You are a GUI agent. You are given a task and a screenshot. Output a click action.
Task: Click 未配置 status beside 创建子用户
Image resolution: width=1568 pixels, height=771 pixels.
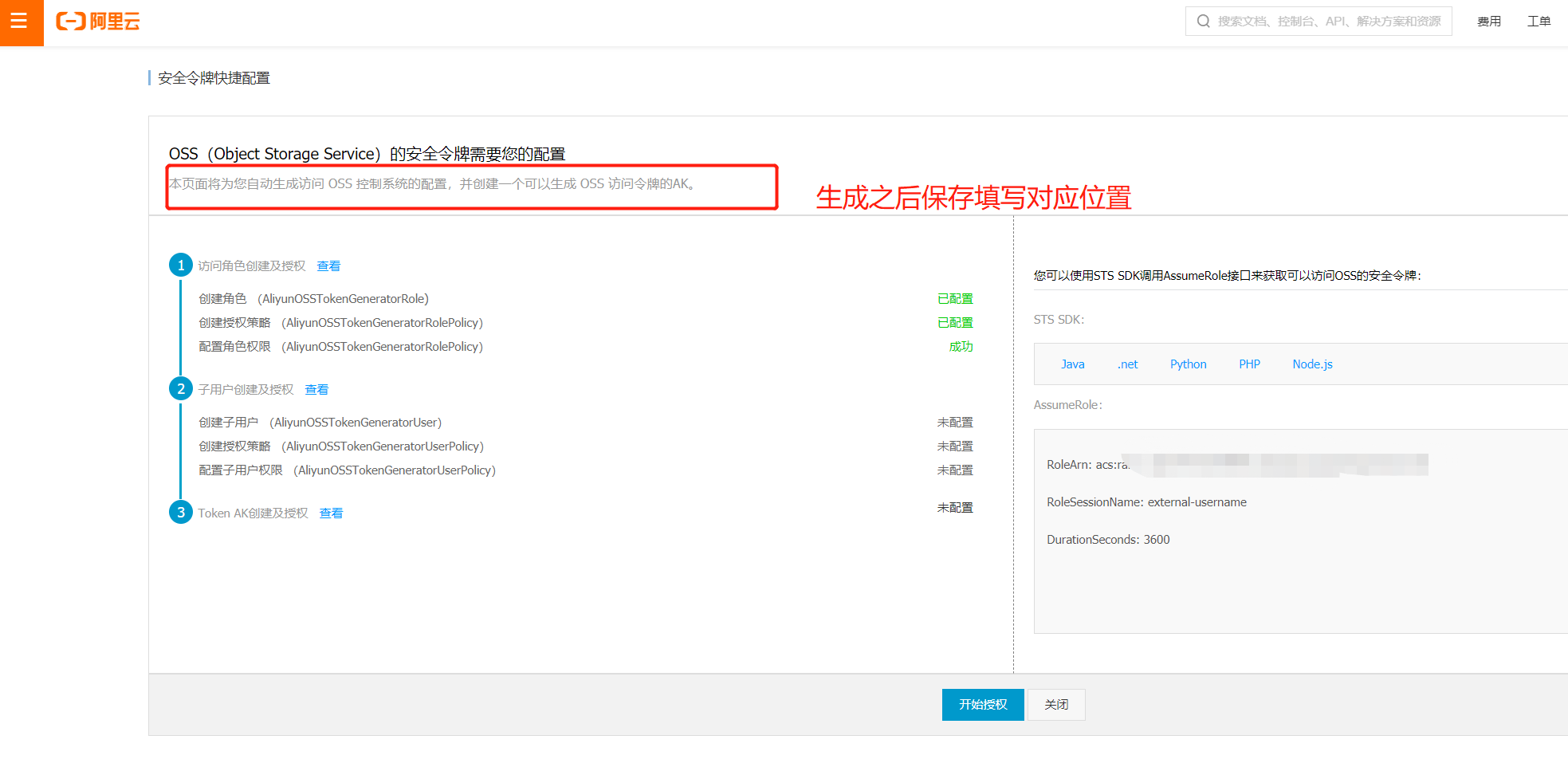click(955, 423)
